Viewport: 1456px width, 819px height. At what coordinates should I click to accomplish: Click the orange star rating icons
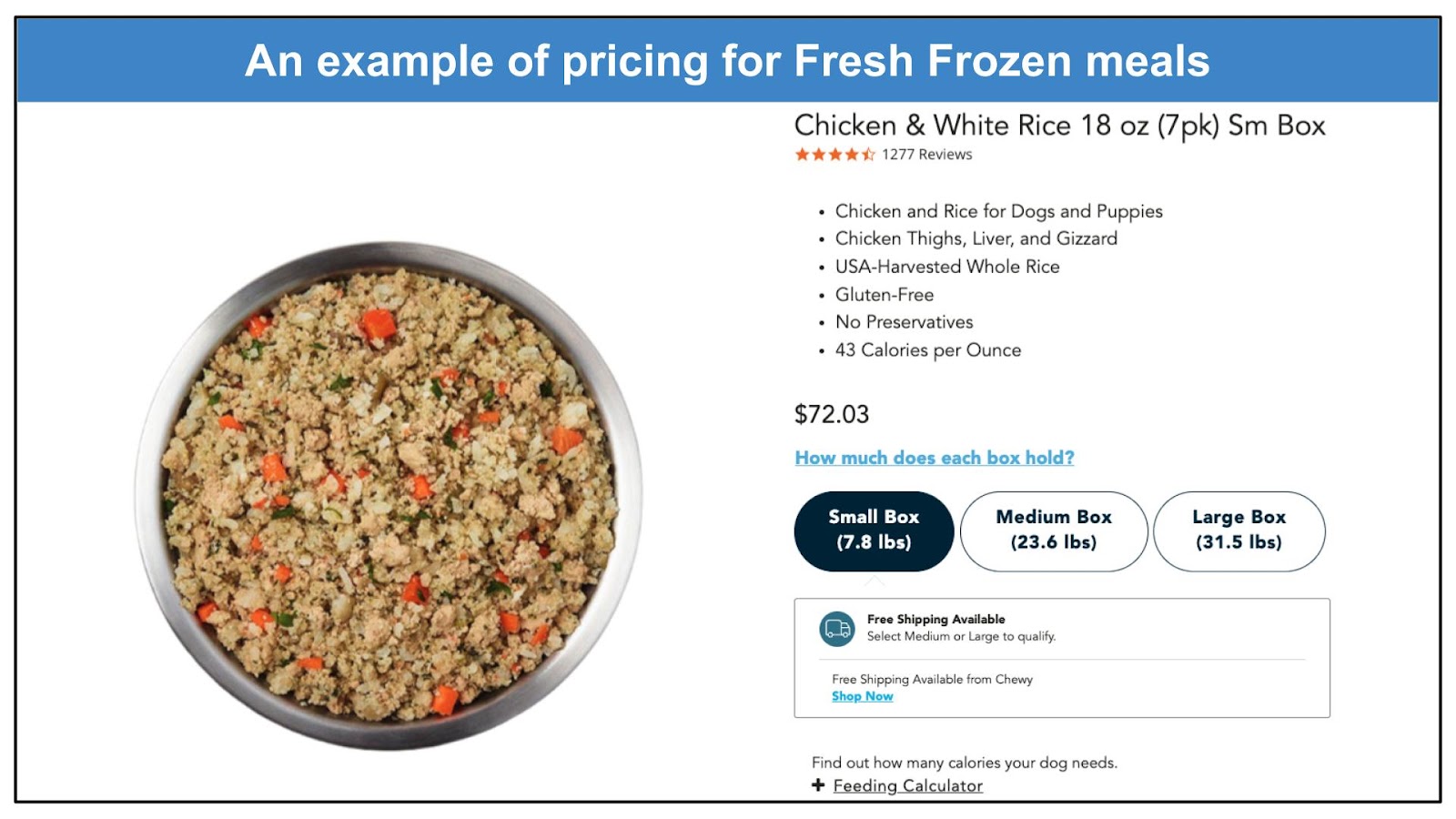point(834,155)
